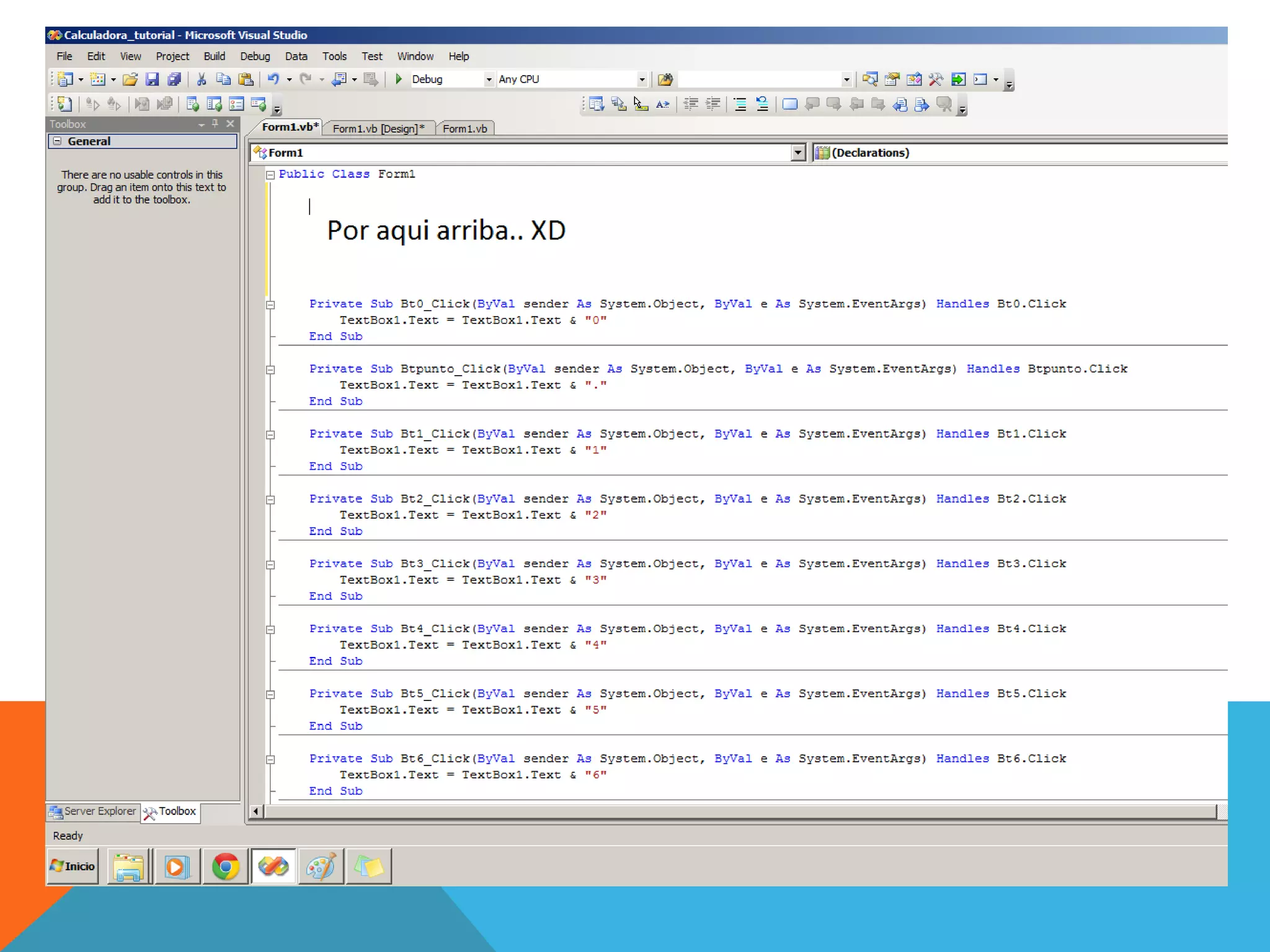This screenshot has width=1270, height=952.
Task: Comment out the selected lines icon
Action: point(740,104)
